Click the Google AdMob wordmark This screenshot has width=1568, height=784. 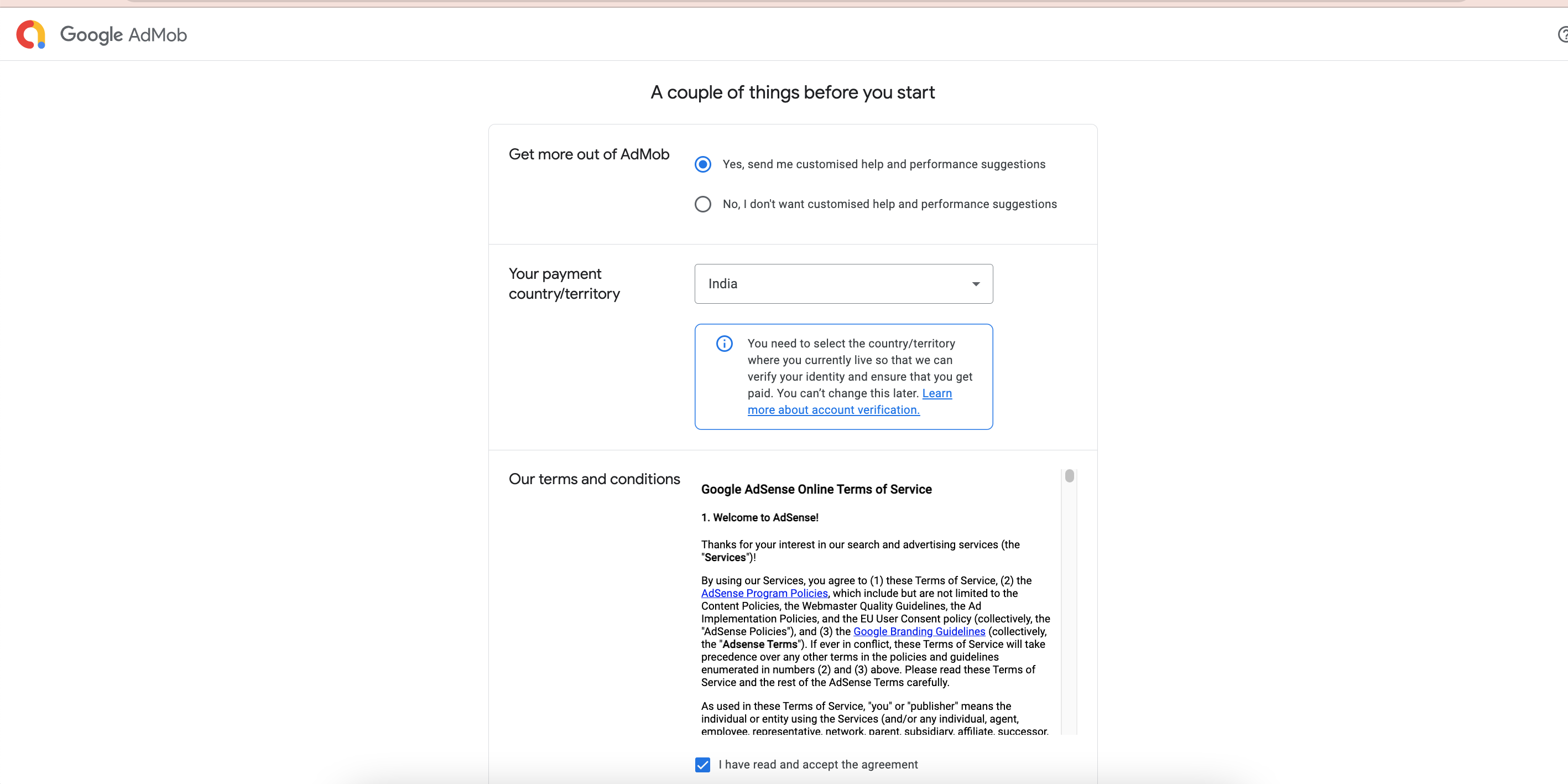pyautogui.click(x=123, y=35)
